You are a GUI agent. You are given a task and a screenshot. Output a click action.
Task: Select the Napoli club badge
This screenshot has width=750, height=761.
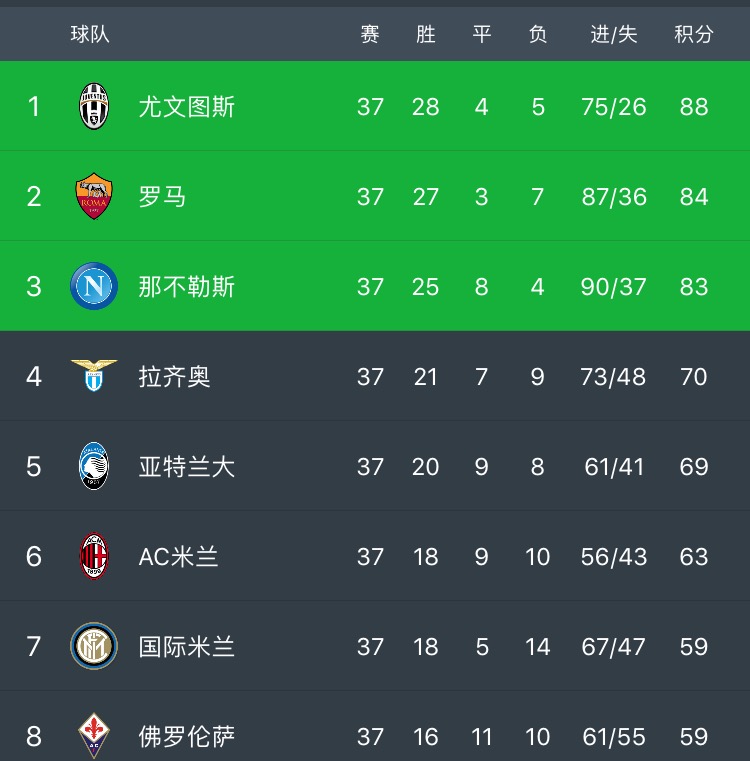(x=94, y=286)
